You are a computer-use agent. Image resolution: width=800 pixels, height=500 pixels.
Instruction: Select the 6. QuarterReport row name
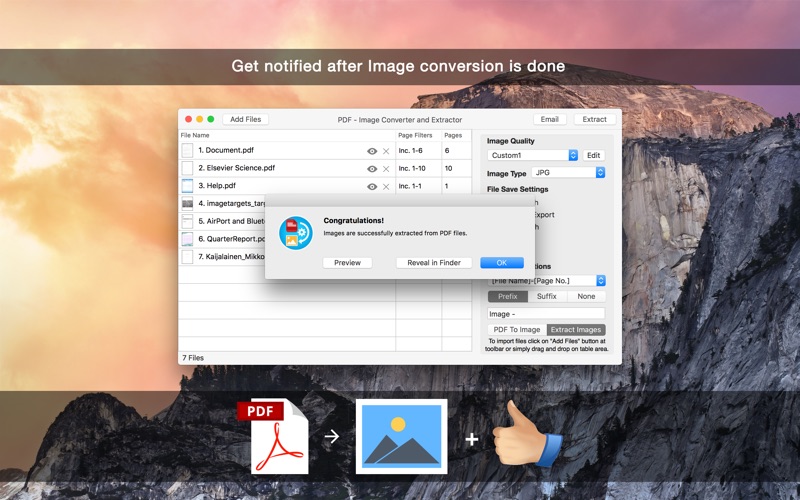click(x=232, y=239)
